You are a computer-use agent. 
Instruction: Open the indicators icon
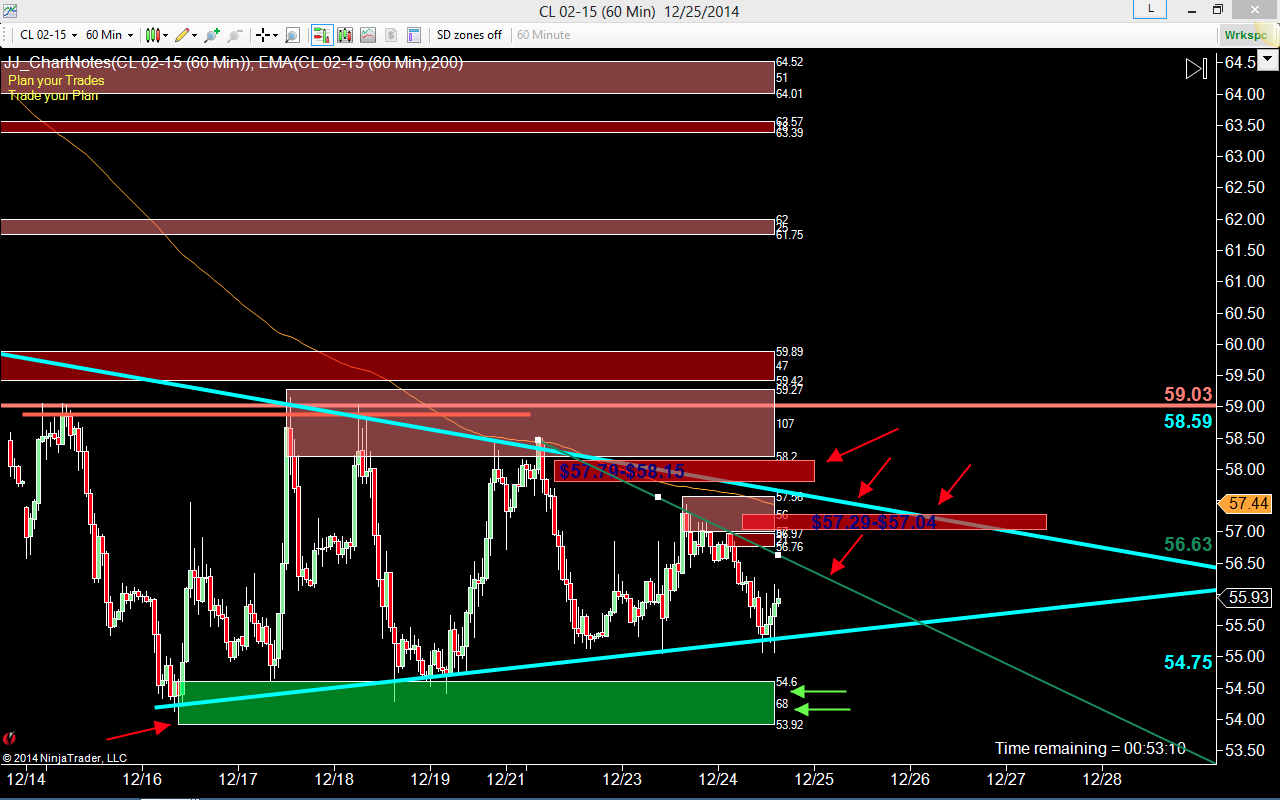368,35
